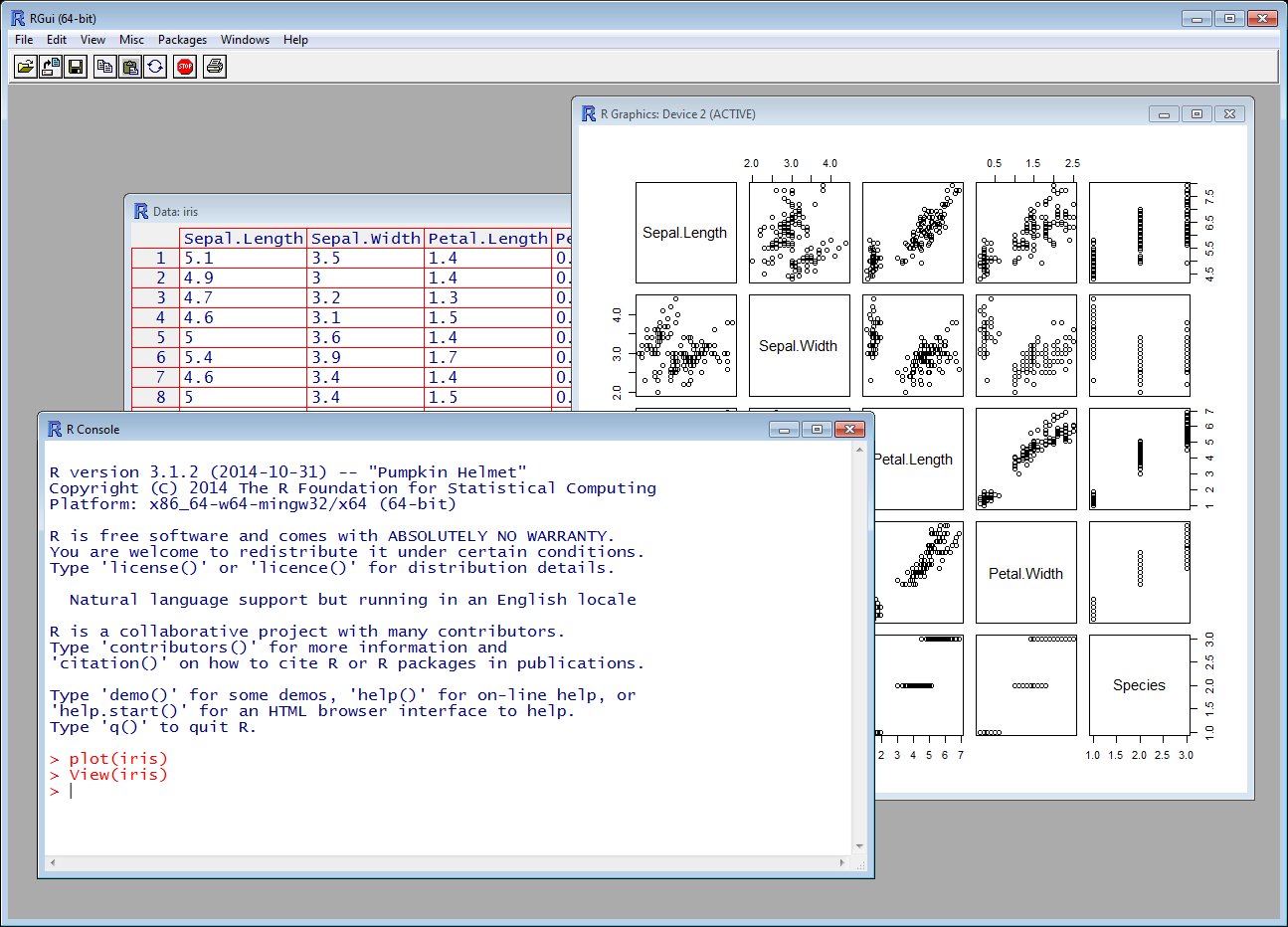The width and height of the screenshot is (1288, 927).
Task: Click the 4.7 cell in row 3
Action: (244, 298)
